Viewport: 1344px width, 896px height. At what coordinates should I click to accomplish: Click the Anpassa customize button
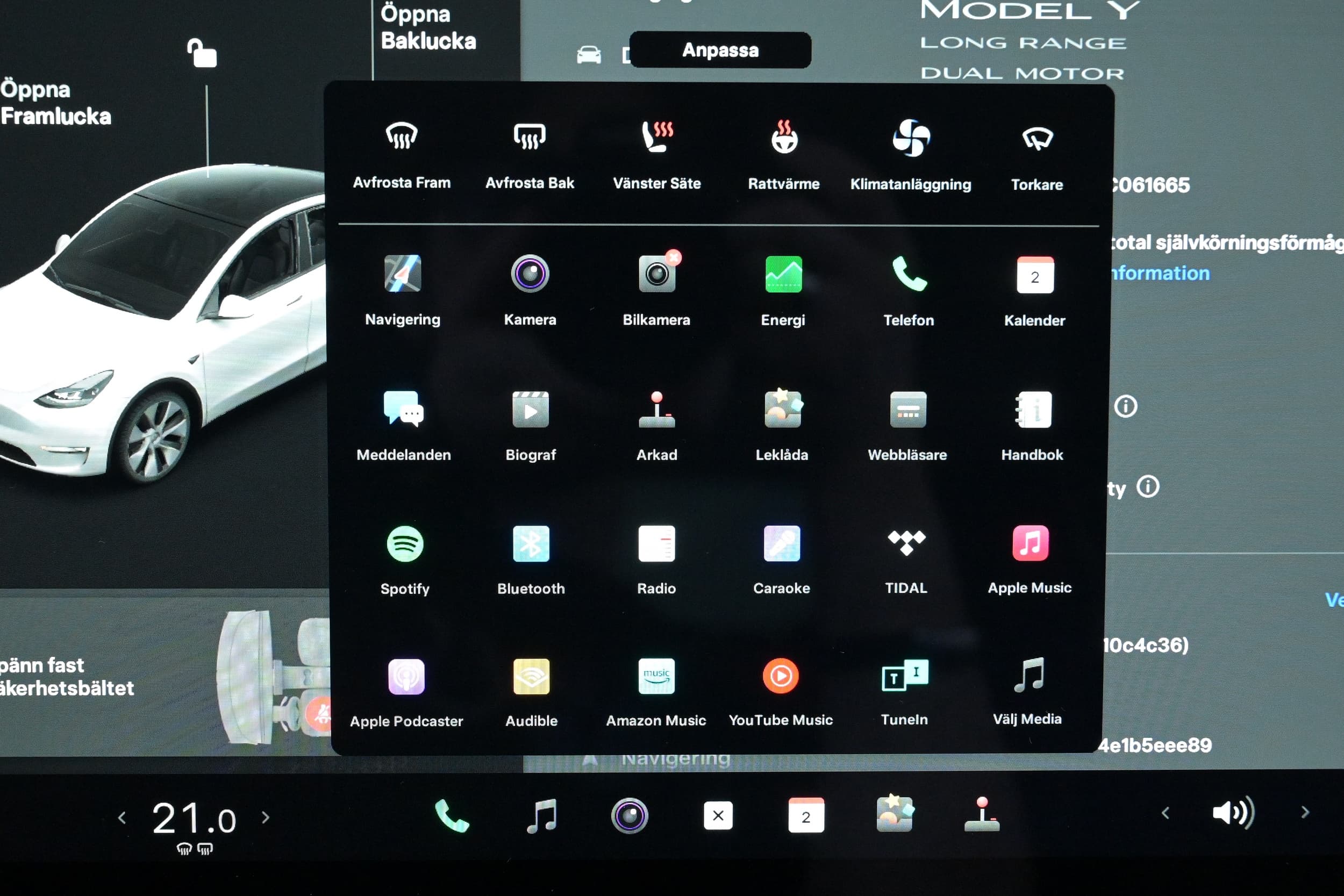coord(720,51)
